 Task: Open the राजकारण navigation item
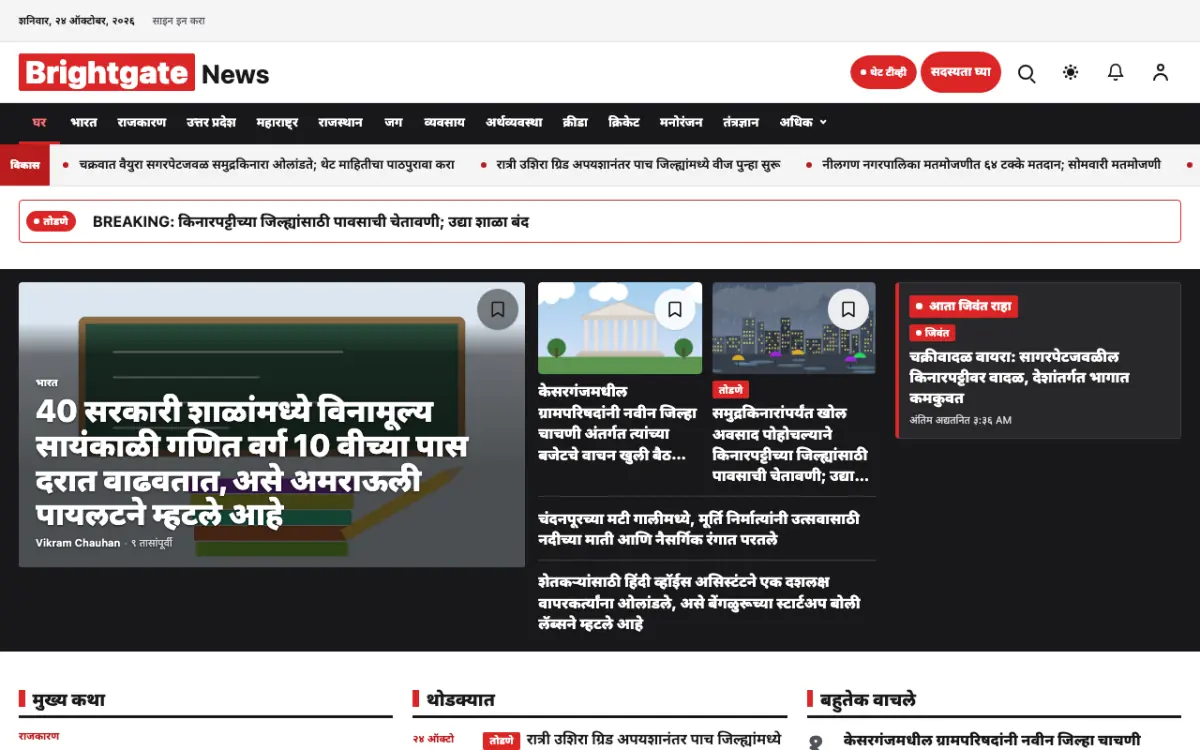[x=141, y=122]
